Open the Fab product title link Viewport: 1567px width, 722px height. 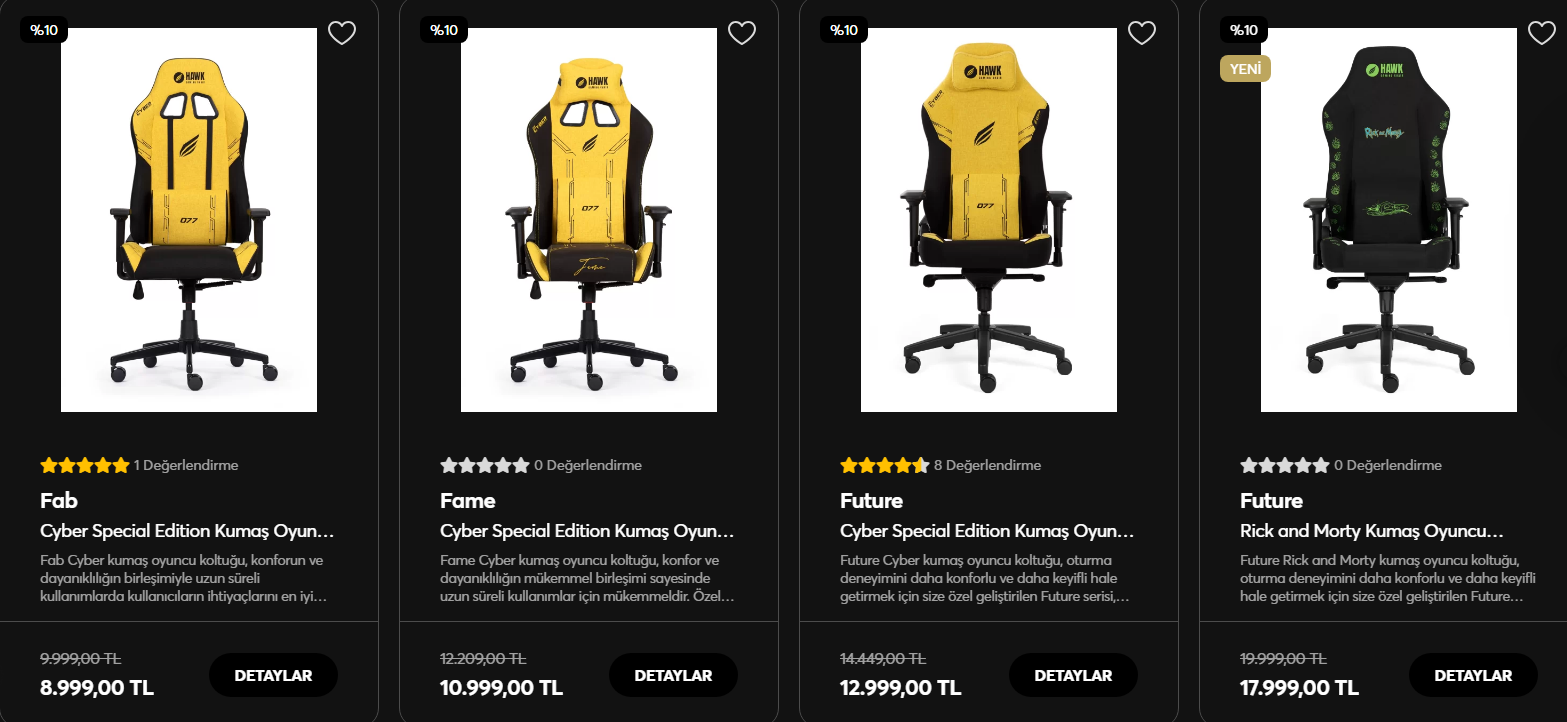tap(59, 500)
